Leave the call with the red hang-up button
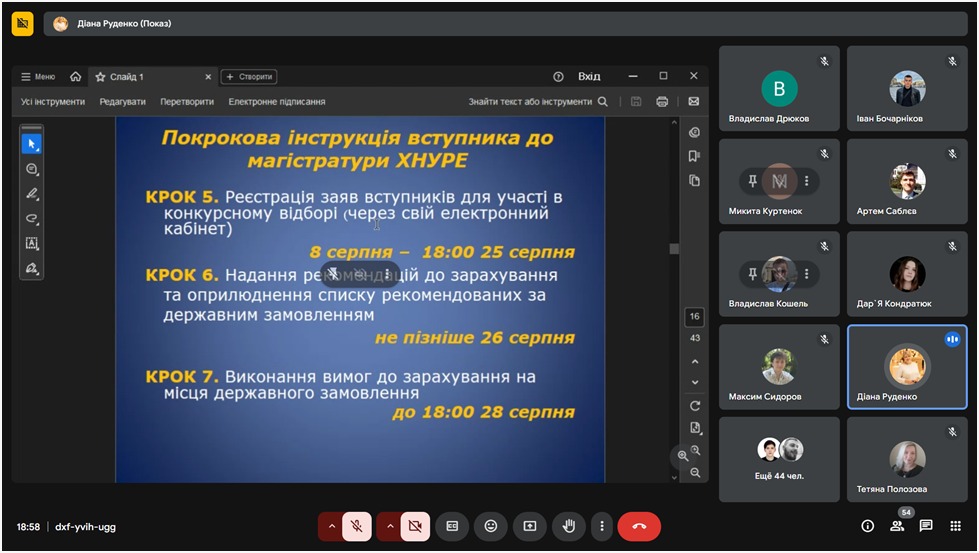This screenshot has height=553, width=979. (639, 526)
